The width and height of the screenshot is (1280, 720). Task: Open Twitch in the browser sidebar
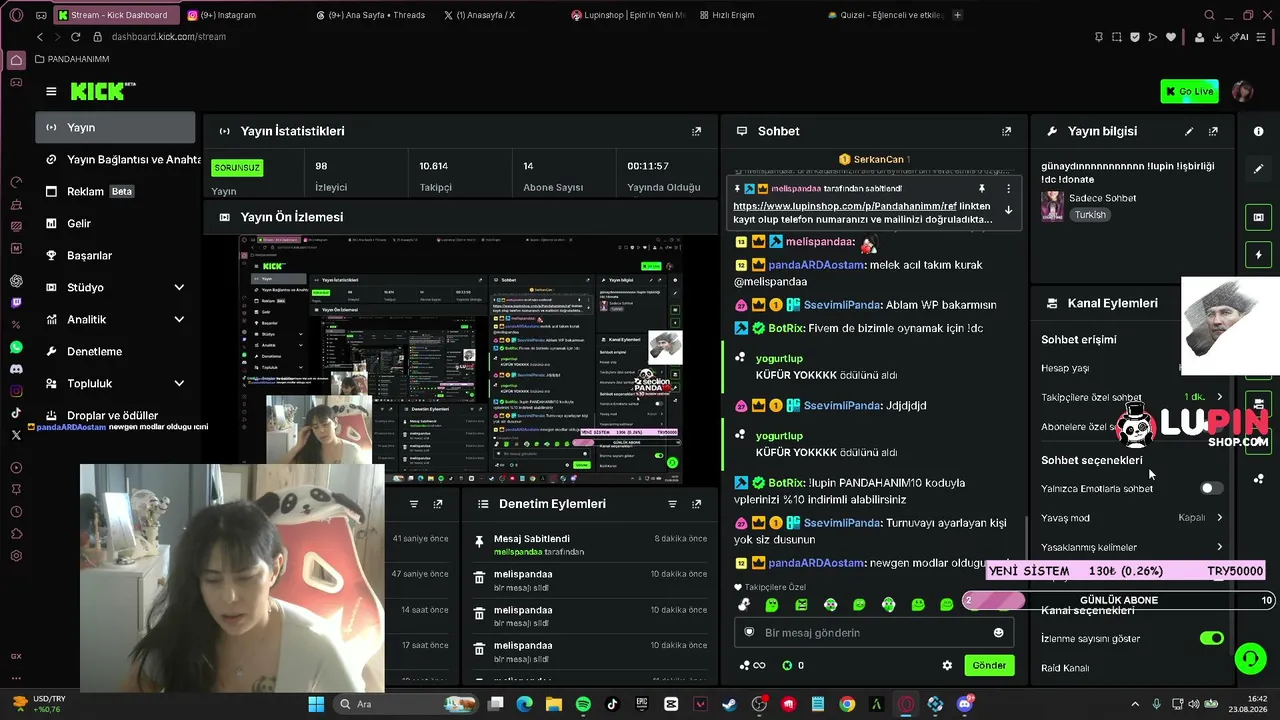click(16, 303)
